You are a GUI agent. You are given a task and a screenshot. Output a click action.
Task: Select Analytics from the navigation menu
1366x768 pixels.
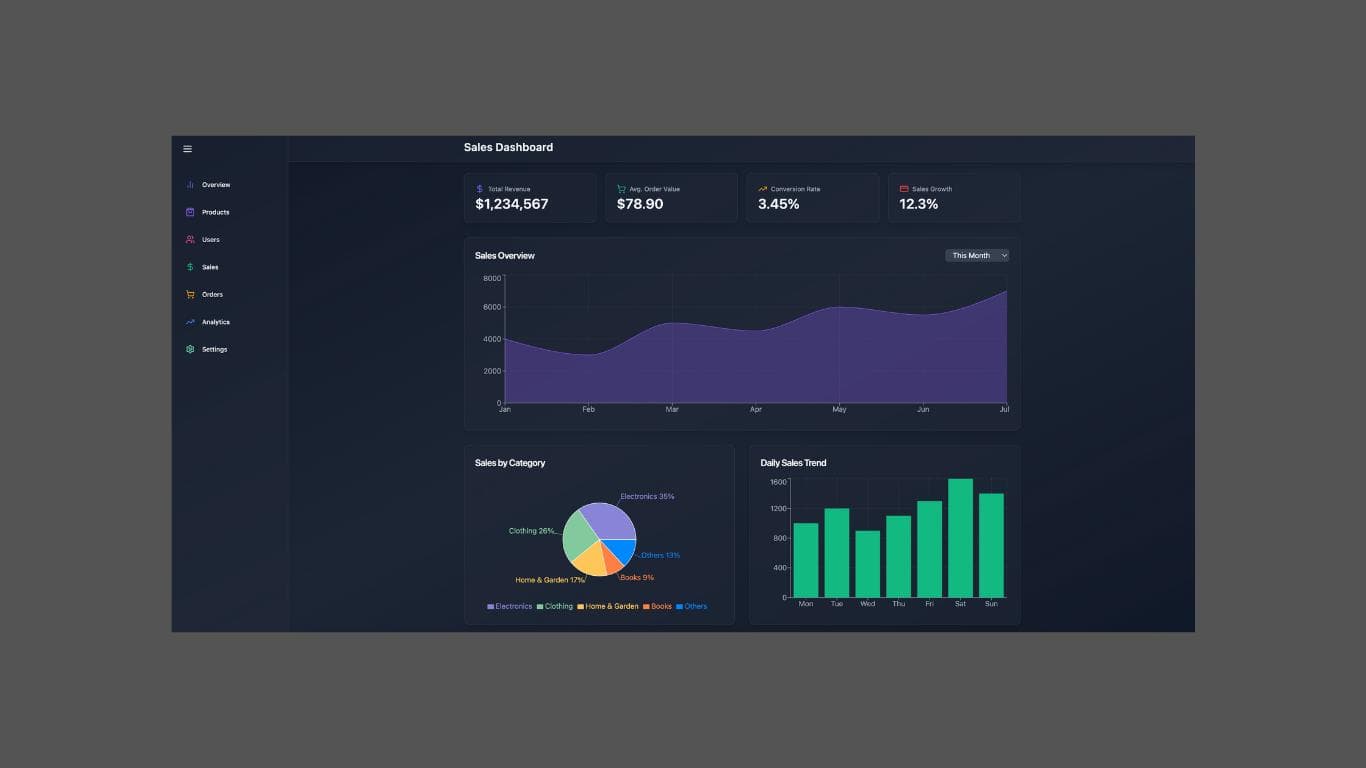point(214,322)
